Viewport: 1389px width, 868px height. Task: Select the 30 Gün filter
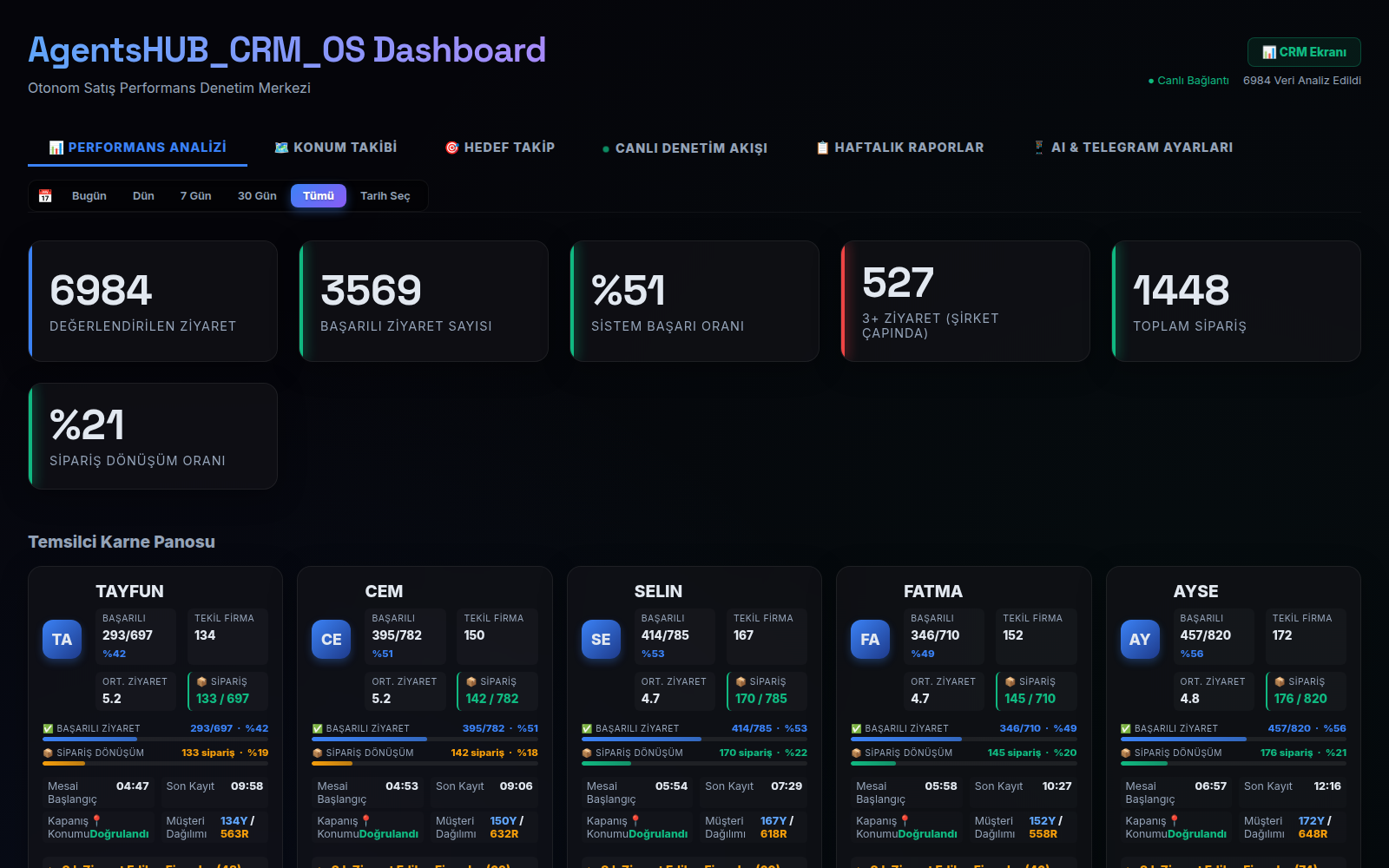pyautogui.click(x=257, y=196)
